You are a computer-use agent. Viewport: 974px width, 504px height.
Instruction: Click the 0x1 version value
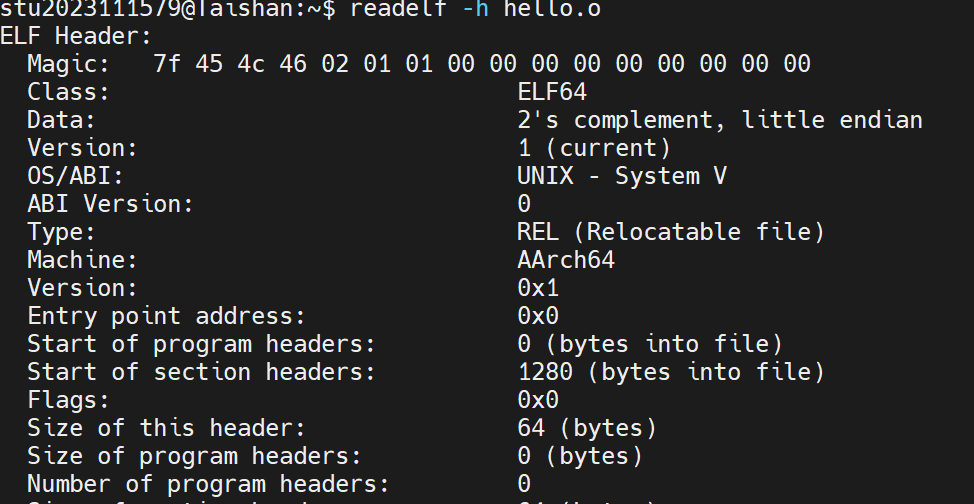point(538,288)
